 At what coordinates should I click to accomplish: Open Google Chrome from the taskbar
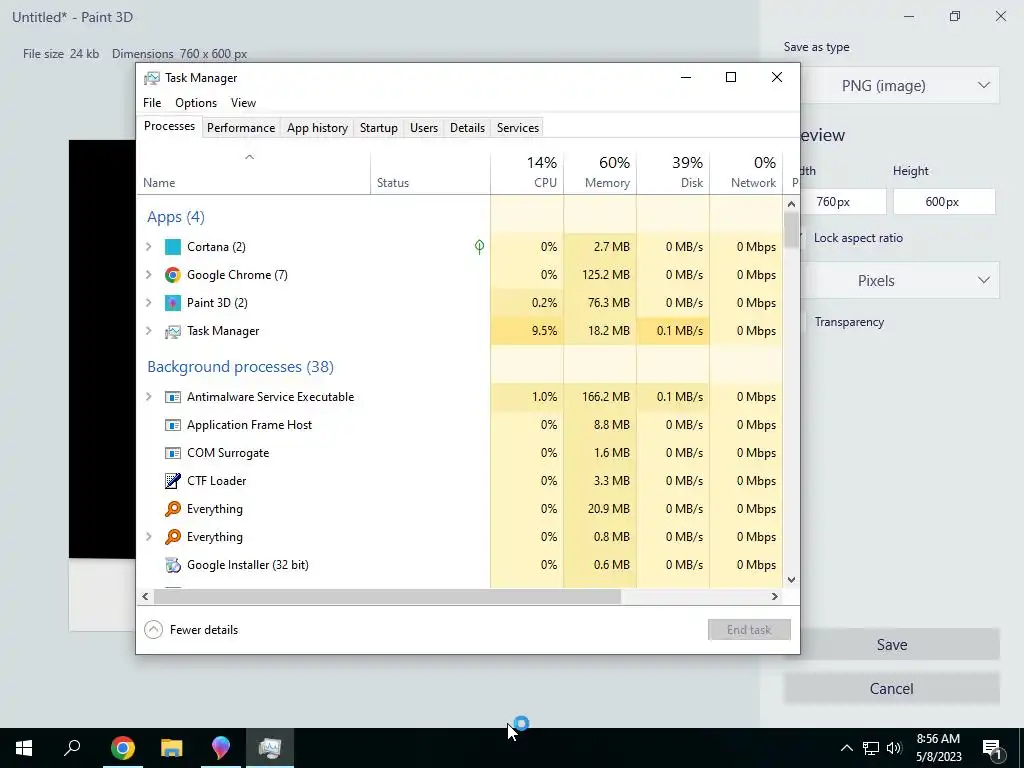[x=122, y=748]
